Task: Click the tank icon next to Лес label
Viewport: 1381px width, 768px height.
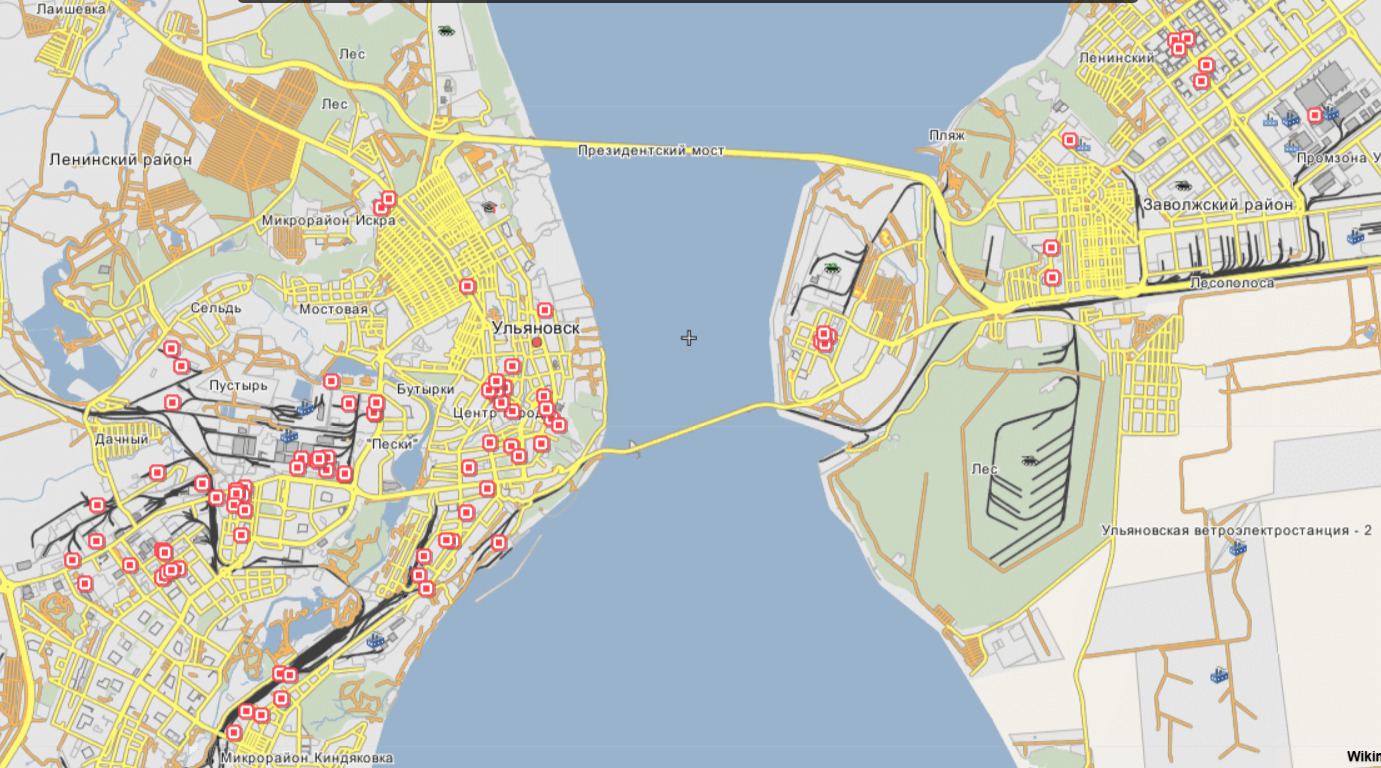Action: (1029, 460)
